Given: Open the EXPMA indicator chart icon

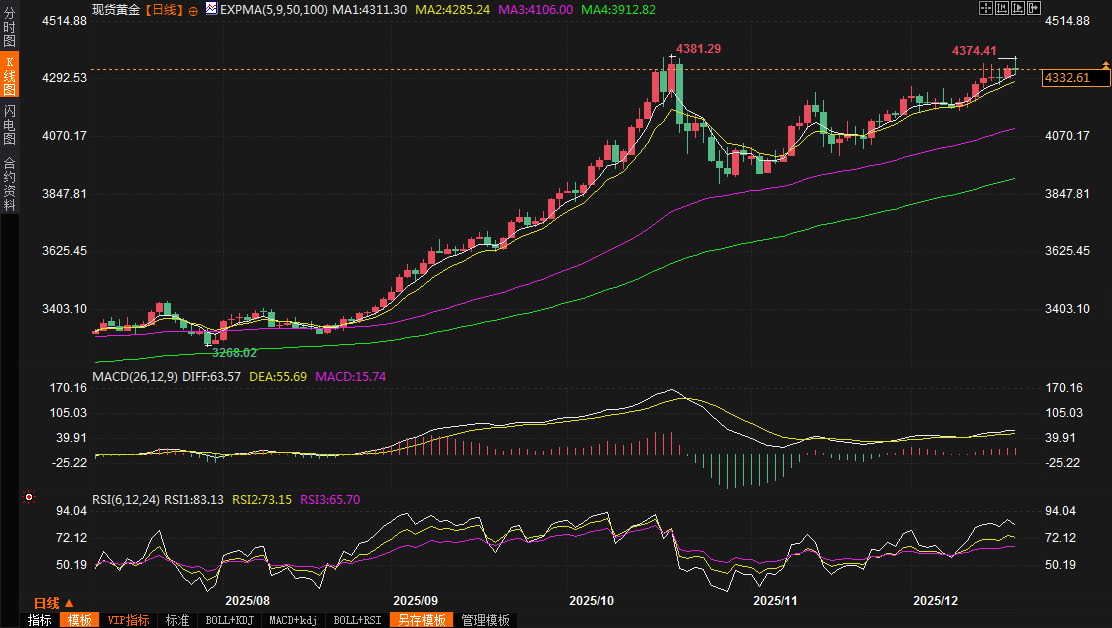Looking at the screenshot, I should 211,8.
